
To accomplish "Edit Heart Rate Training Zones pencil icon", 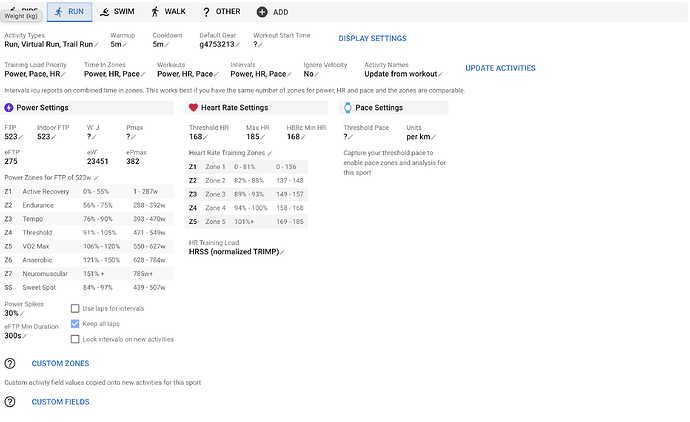I will click(x=270, y=153).
